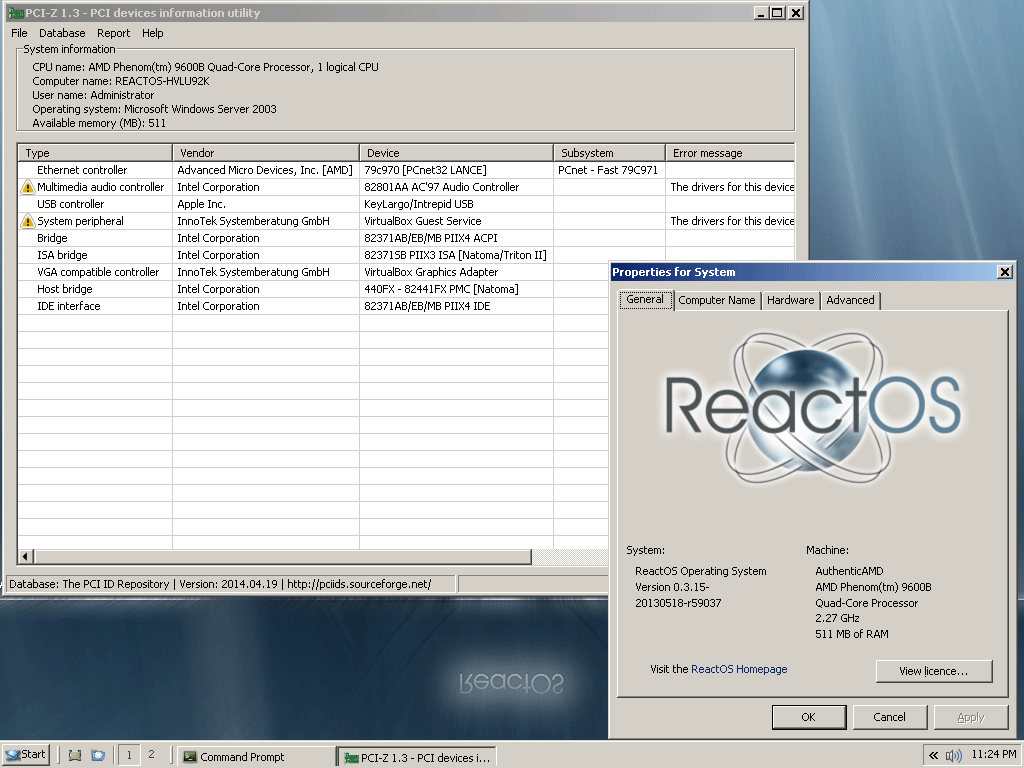This screenshot has height=768, width=1024.
Task: Close the Properties for System dialog
Action: tap(1005, 272)
